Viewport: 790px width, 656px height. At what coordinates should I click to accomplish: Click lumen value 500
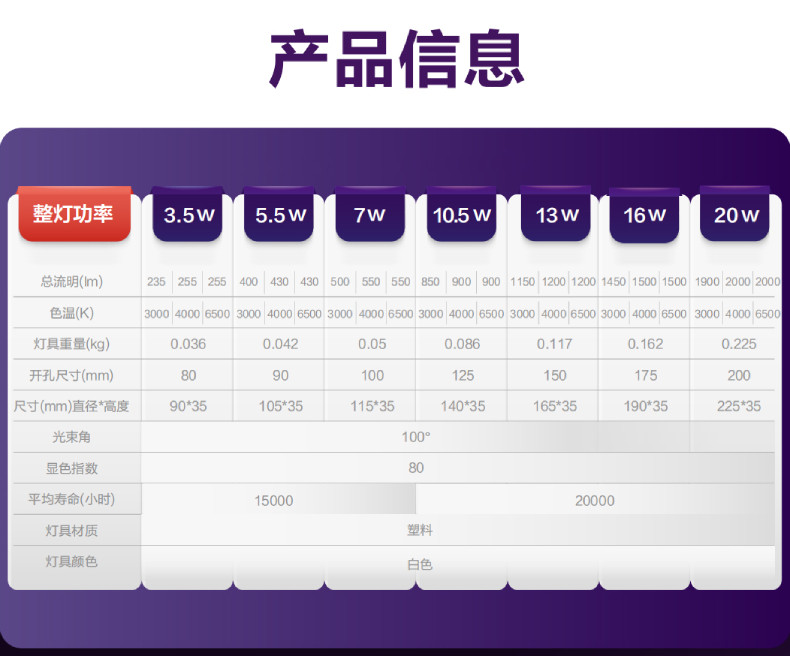click(340, 282)
